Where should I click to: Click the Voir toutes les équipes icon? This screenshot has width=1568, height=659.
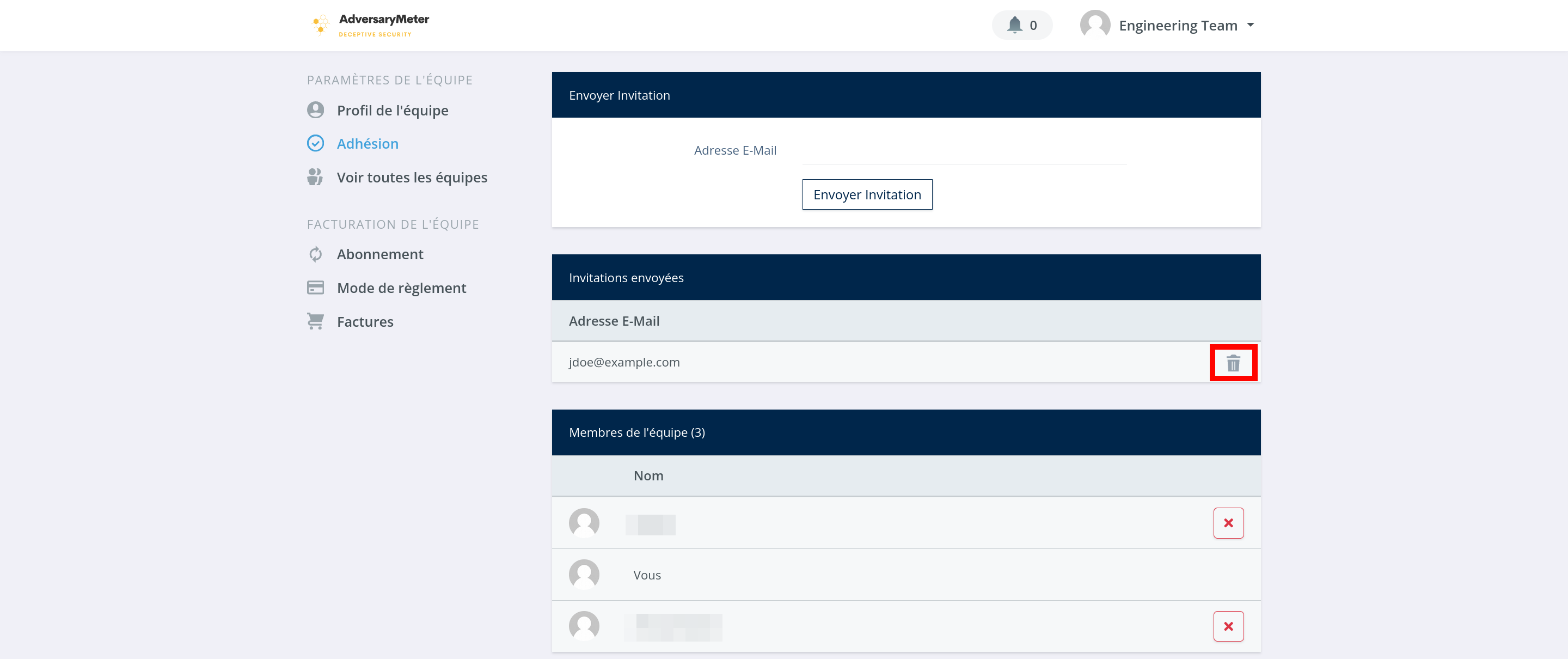pos(315,177)
